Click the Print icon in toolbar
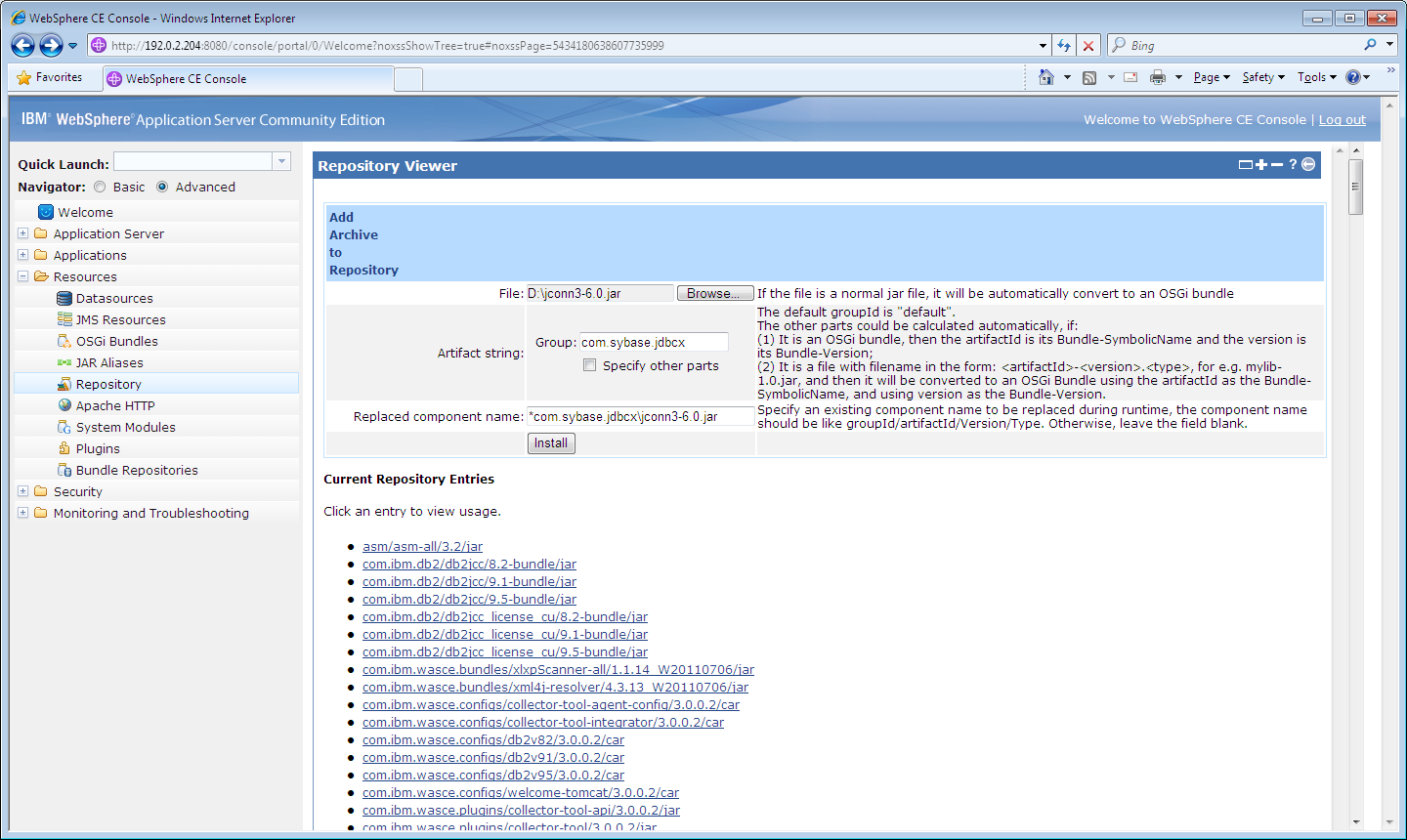The height and width of the screenshot is (840, 1407). (x=1158, y=77)
